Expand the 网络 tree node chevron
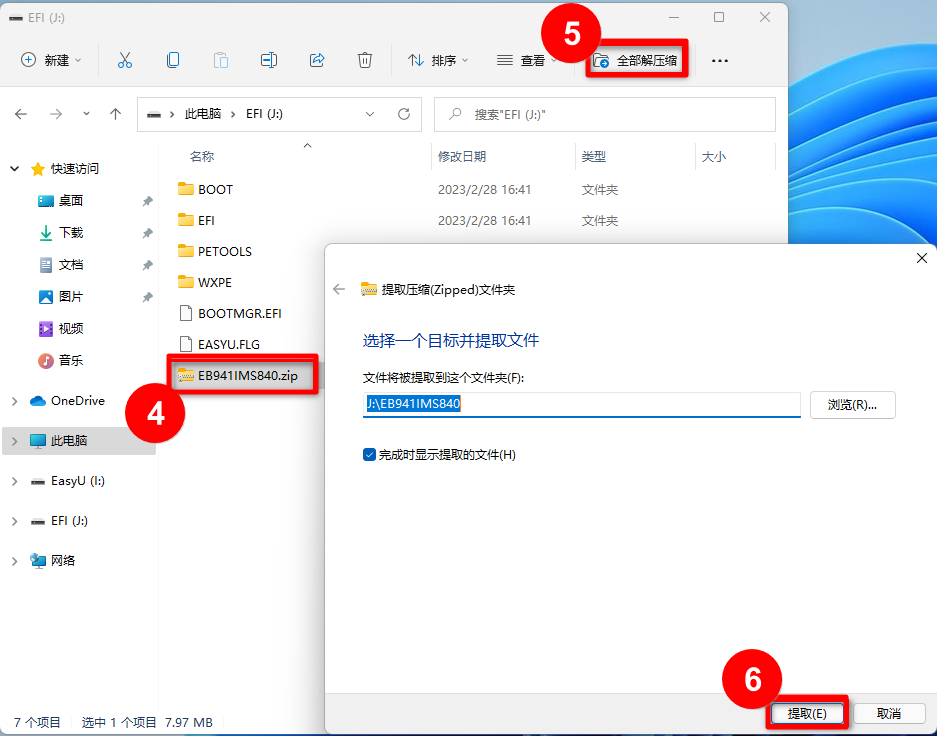 (14, 561)
